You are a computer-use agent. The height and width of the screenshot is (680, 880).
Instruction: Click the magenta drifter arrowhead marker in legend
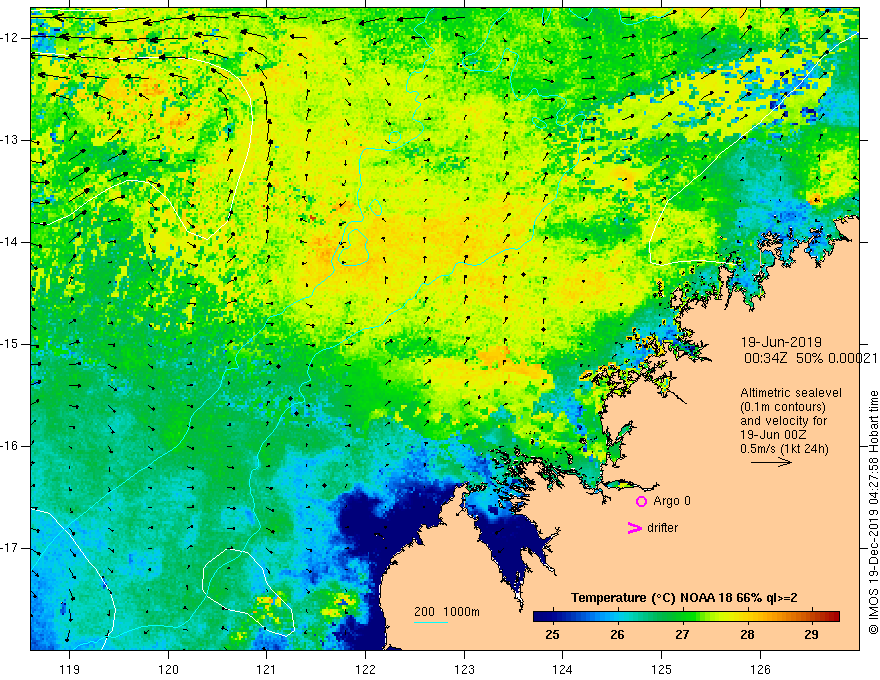pyautogui.click(x=634, y=528)
